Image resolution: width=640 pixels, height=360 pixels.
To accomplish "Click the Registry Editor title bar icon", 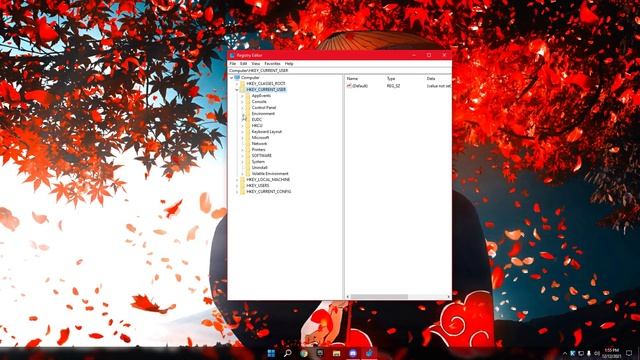I will (x=232, y=55).
